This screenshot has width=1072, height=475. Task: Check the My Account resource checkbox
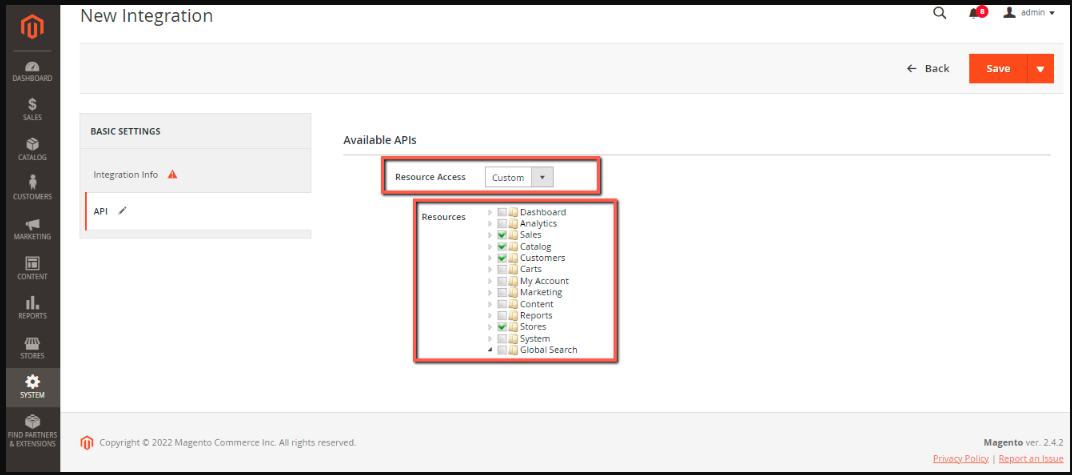502,282
